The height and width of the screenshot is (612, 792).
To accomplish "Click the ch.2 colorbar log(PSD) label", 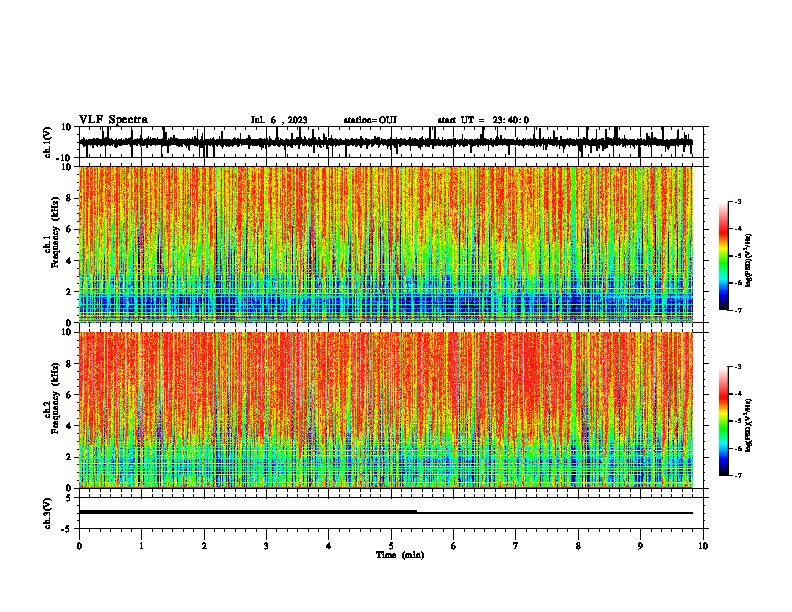I will click(749, 425).
